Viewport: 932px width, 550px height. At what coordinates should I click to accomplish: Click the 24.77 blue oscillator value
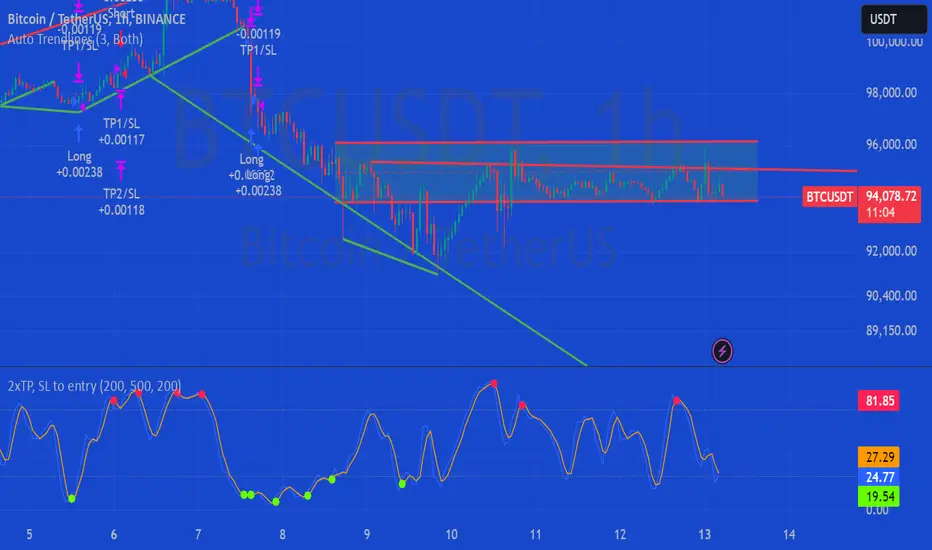(x=879, y=477)
